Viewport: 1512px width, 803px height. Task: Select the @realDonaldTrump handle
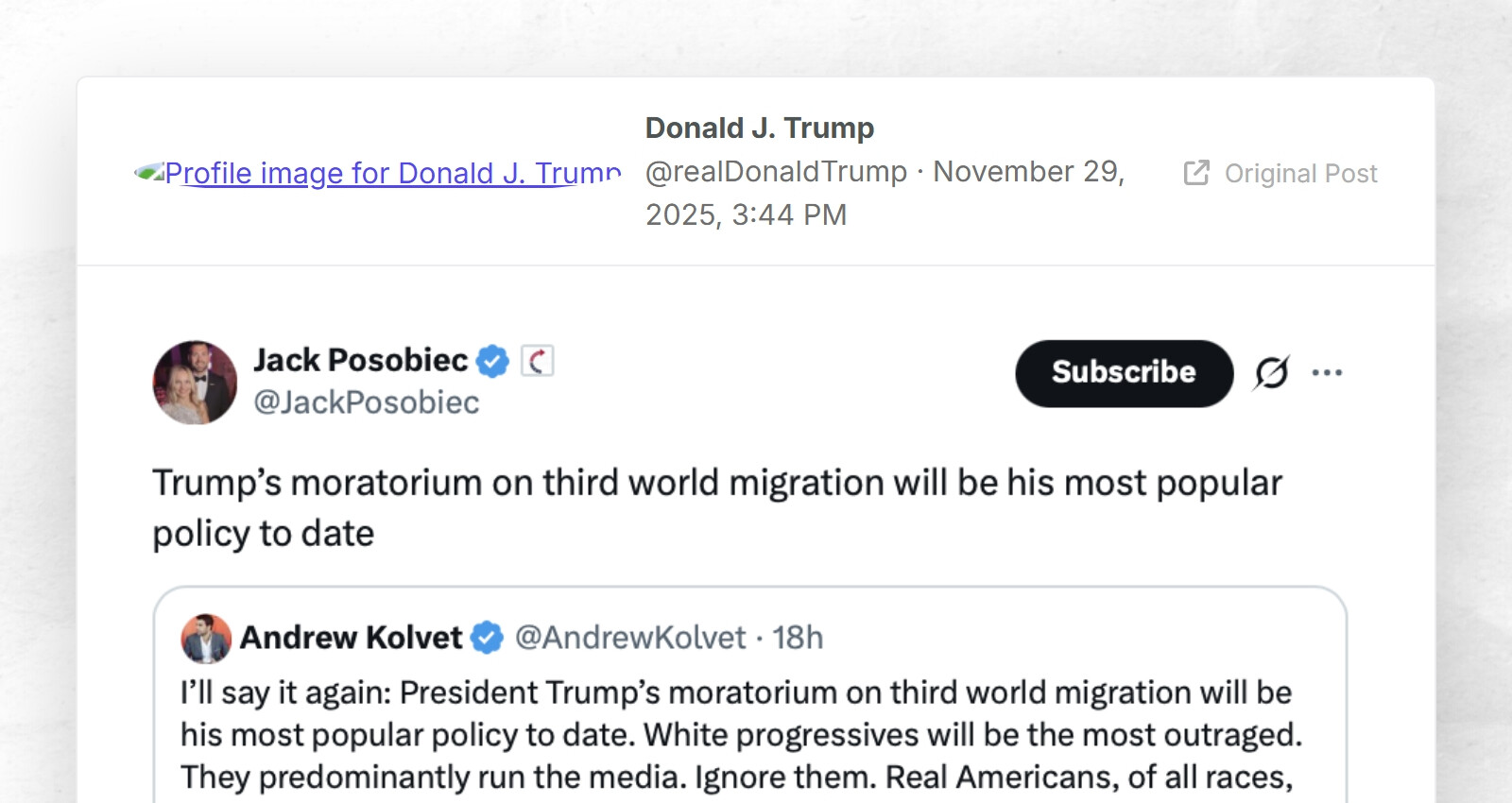click(776, 172)
